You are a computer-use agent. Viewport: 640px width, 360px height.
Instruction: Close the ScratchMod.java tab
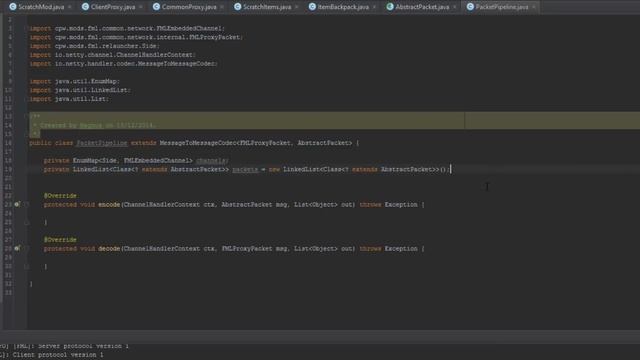click(69, 7)
